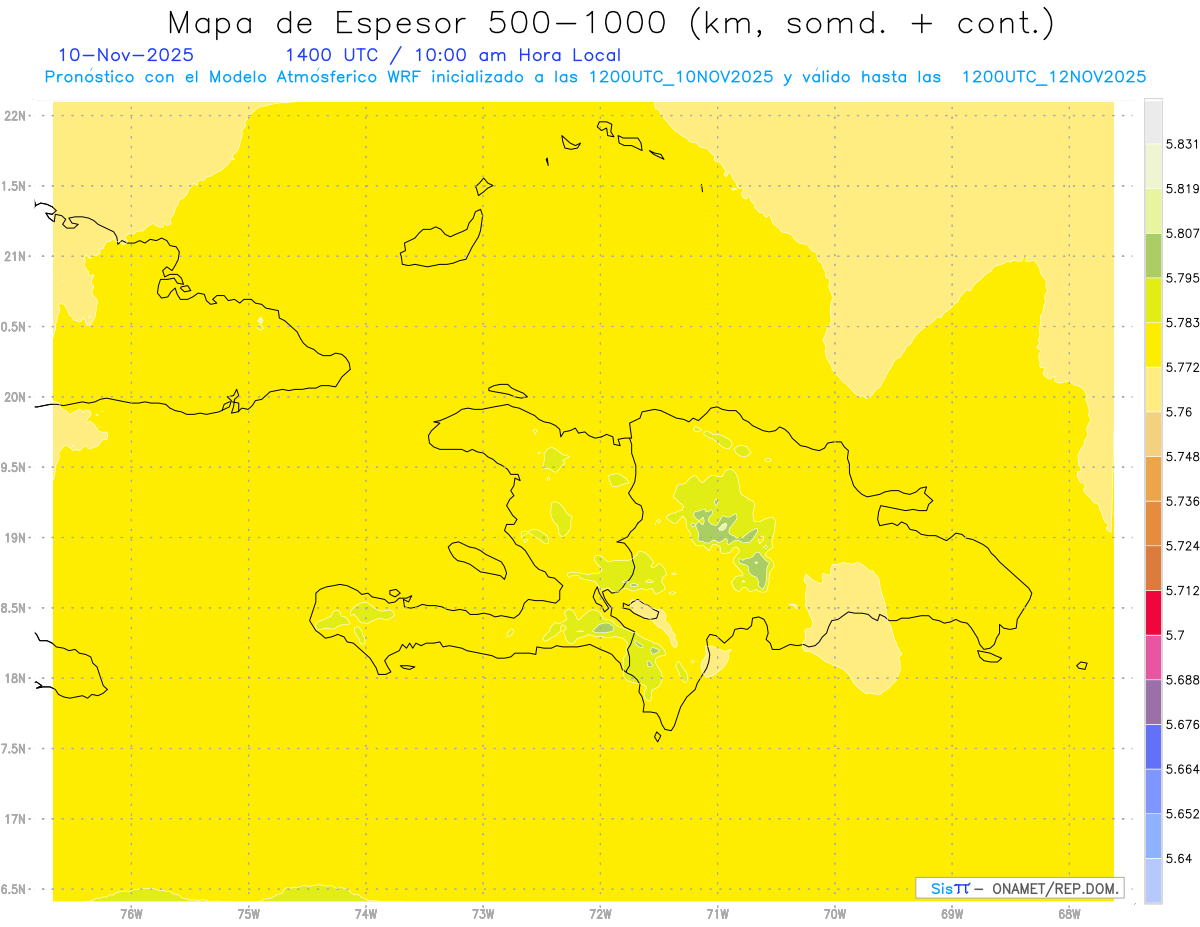Image resolution: width=1200 pixels, height=927 pixels.
Task: Click the longitude axis label "75W"
Action: (x=249, y=913)
